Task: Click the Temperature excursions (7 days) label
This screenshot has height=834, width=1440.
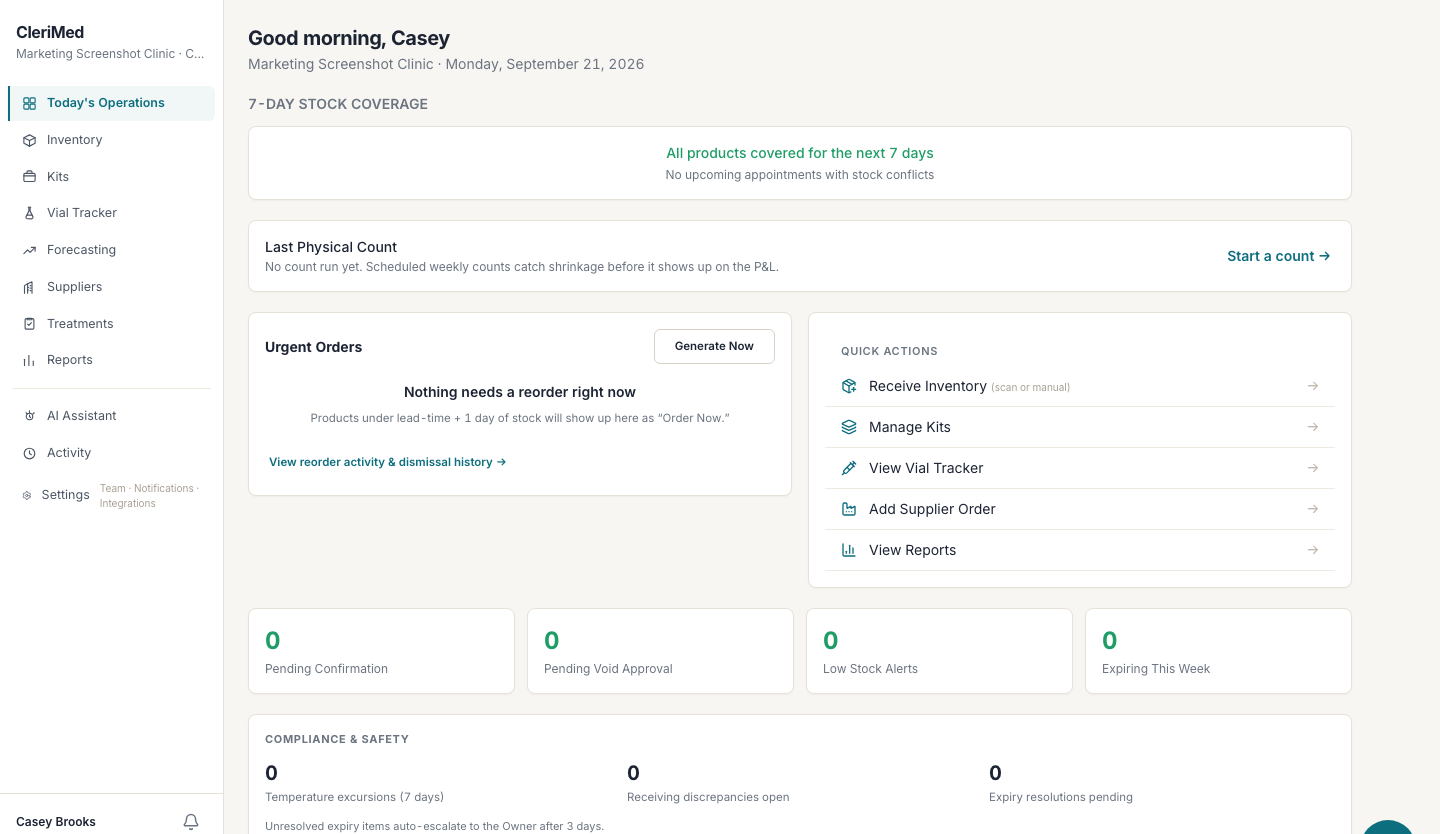Action: pyautogui.click(x=354, y=797)
